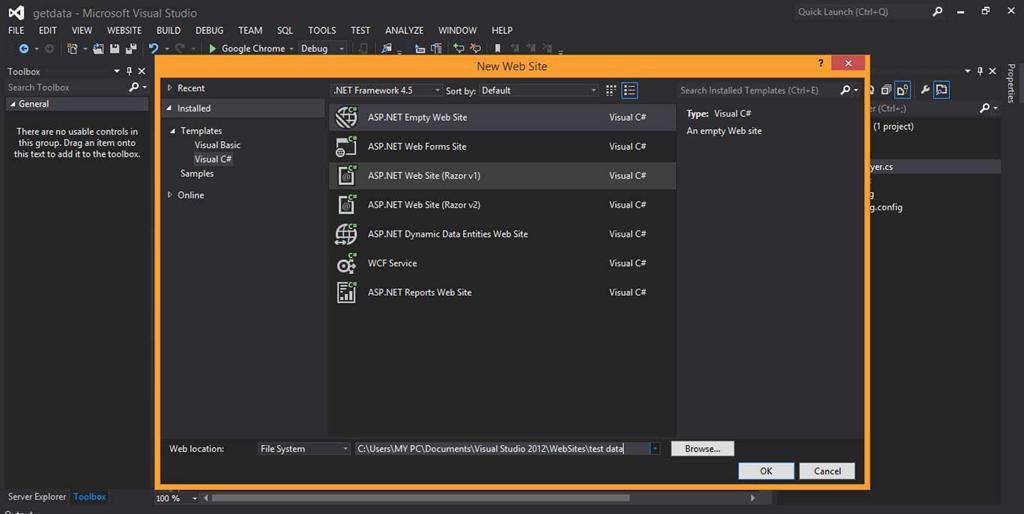Toggle Solution Explorer Preview Selected Items icon
The height and width of the screenshot is (514, 1024).
[x=941, y=89]
